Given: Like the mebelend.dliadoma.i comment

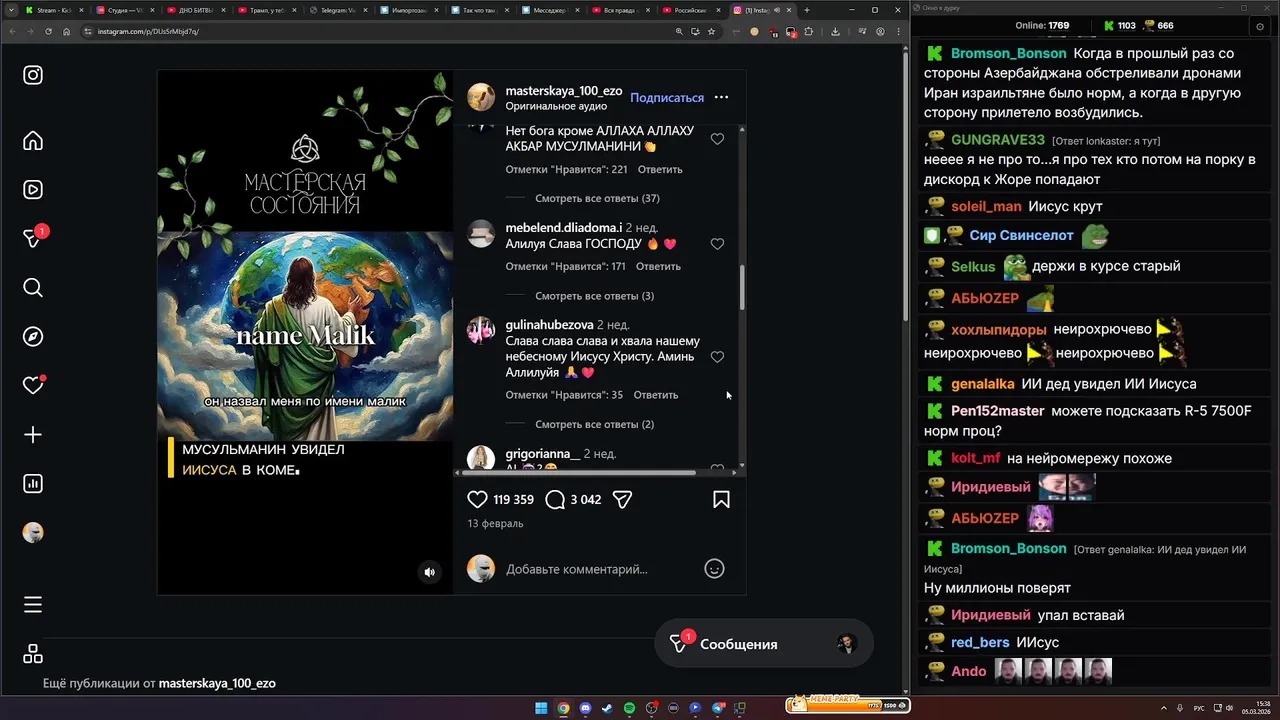Looking at the screenshot, I should (717, 244).
